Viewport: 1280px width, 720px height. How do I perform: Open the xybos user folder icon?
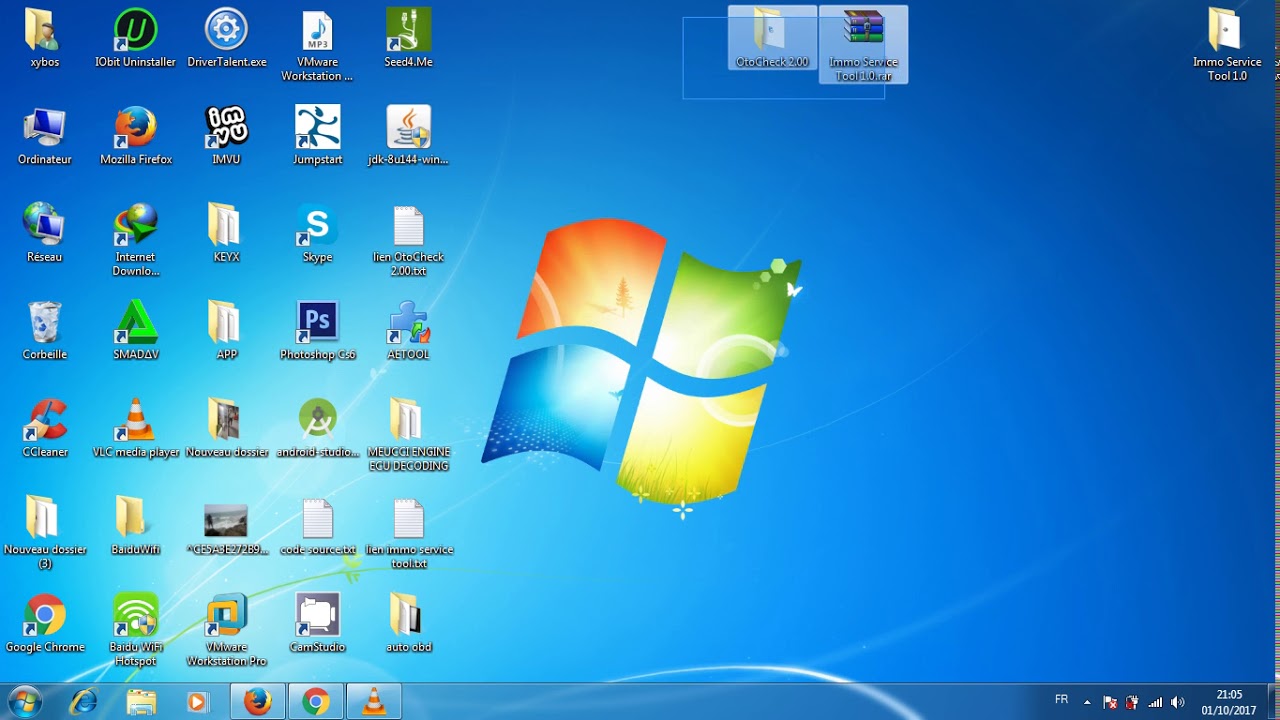pos(44,30)
